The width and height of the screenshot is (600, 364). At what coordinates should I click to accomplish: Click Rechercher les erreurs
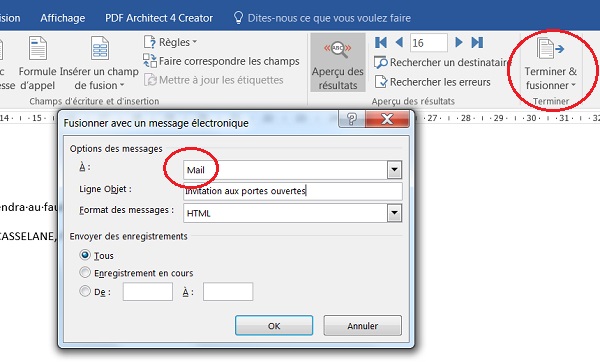click(432, 82)
